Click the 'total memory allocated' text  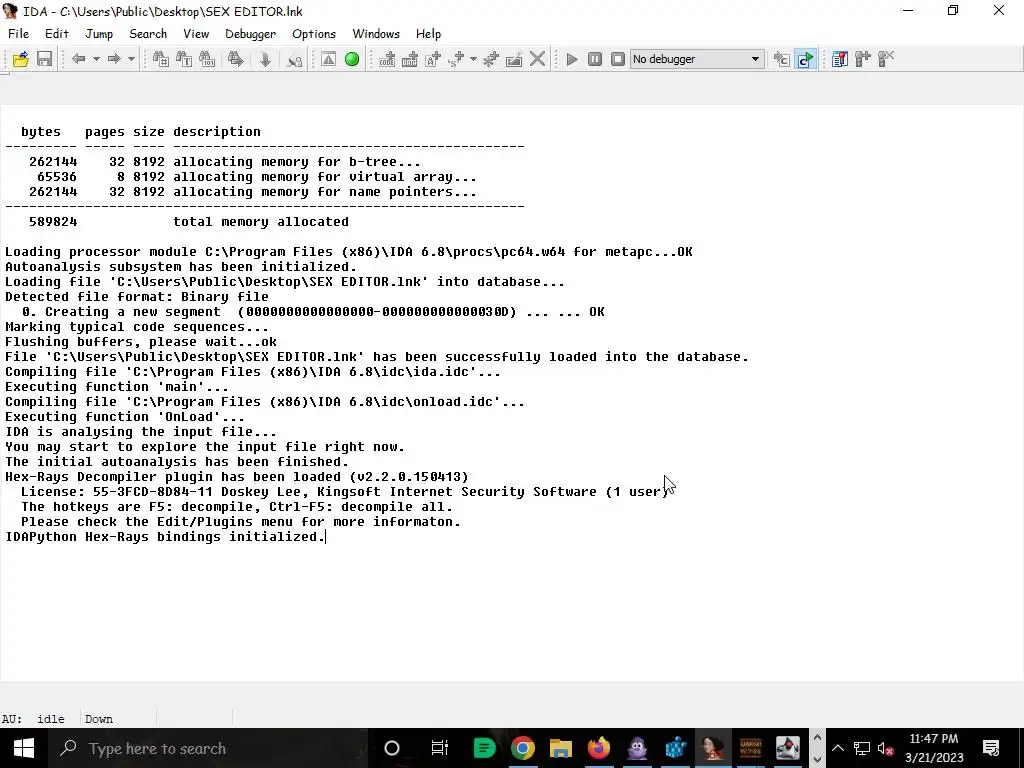point(261,222)
